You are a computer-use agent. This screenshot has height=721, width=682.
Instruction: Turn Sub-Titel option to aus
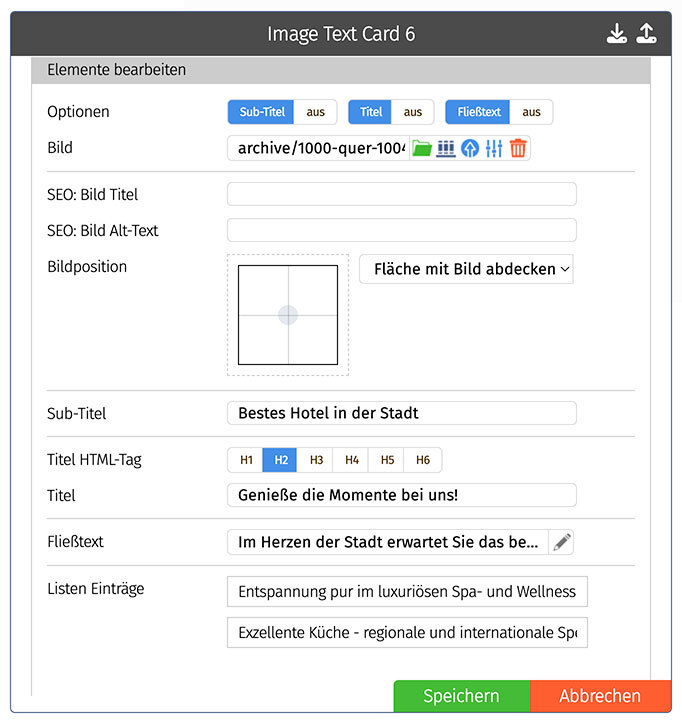click(315, 112)
